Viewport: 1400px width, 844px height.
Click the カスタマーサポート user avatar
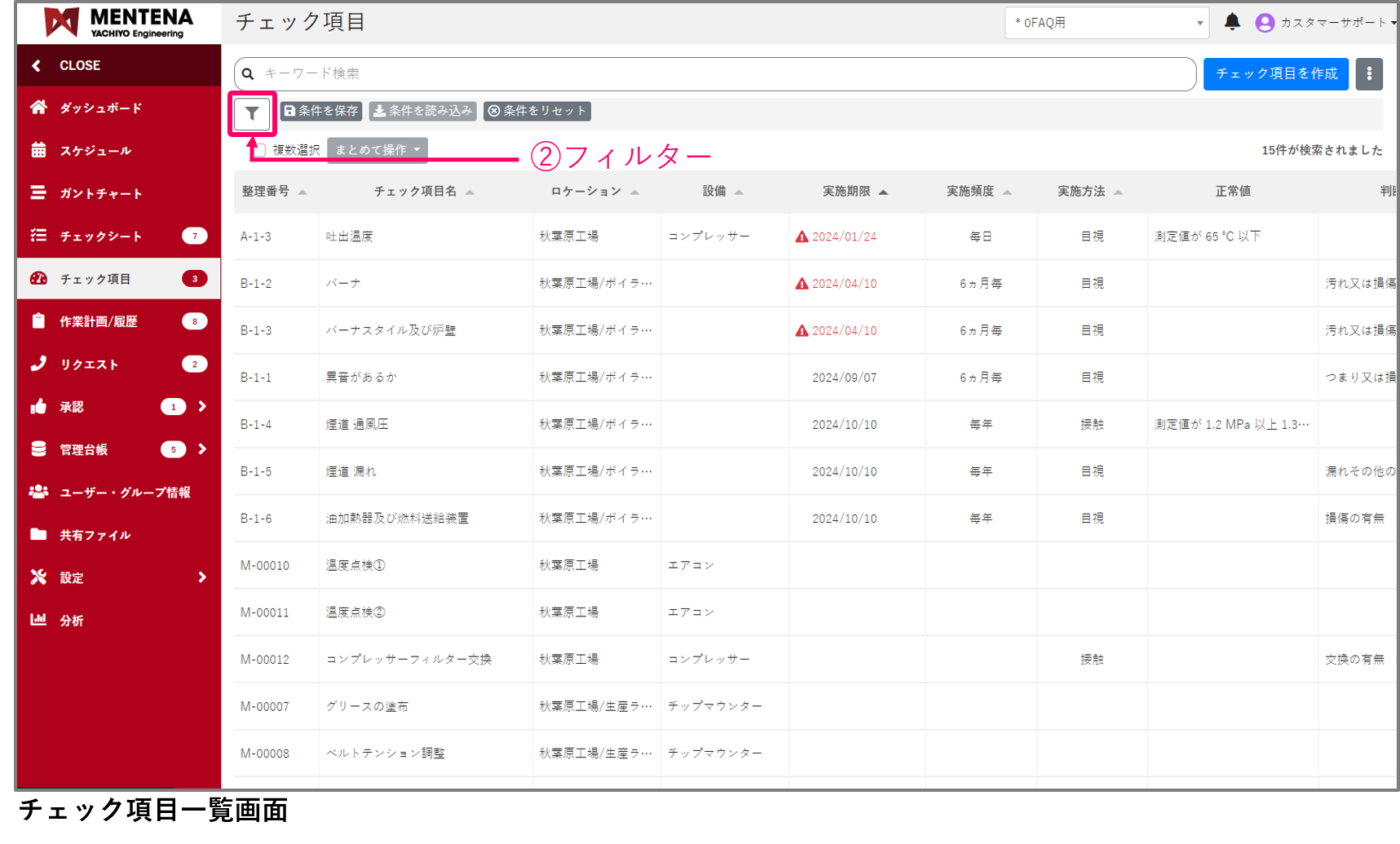click(x=1265, y=23)
